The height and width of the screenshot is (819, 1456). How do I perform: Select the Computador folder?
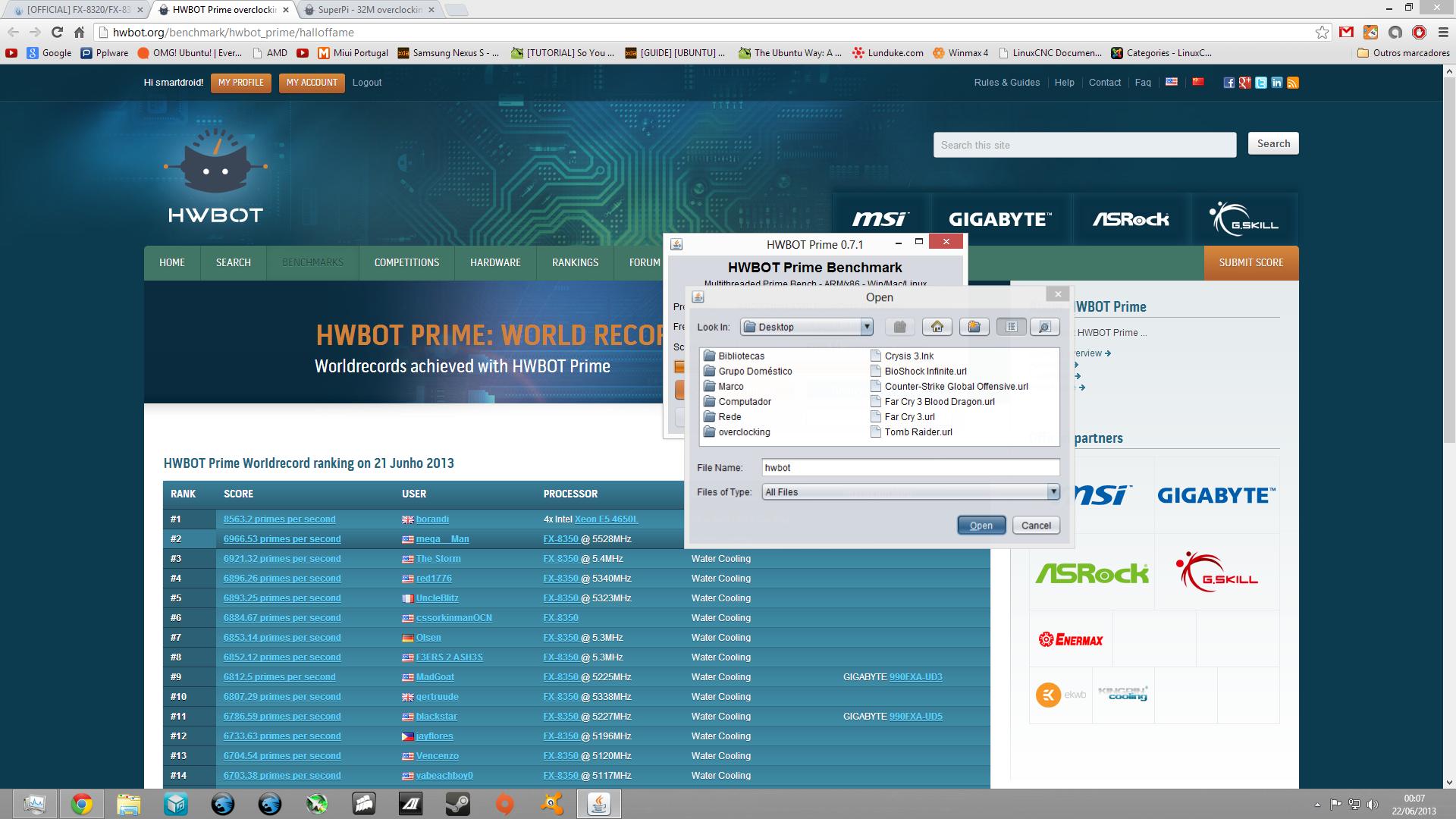(x=737, y=401)
